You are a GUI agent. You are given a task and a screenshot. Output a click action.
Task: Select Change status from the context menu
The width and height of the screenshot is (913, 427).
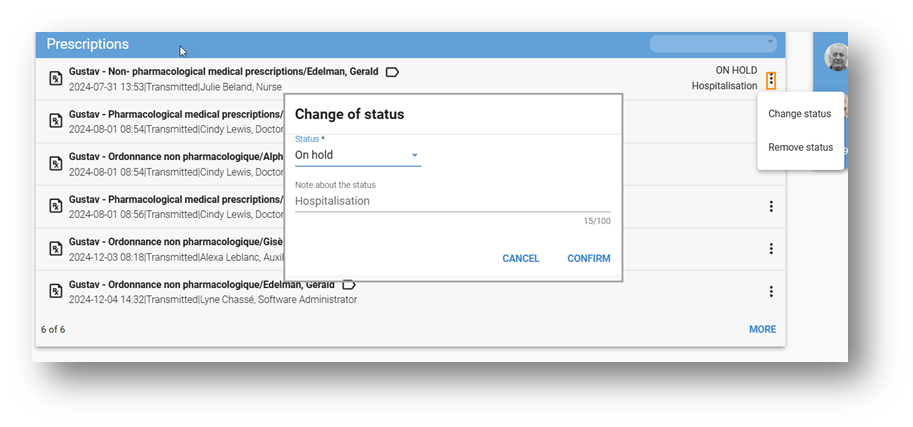click(x=799, y=114)
